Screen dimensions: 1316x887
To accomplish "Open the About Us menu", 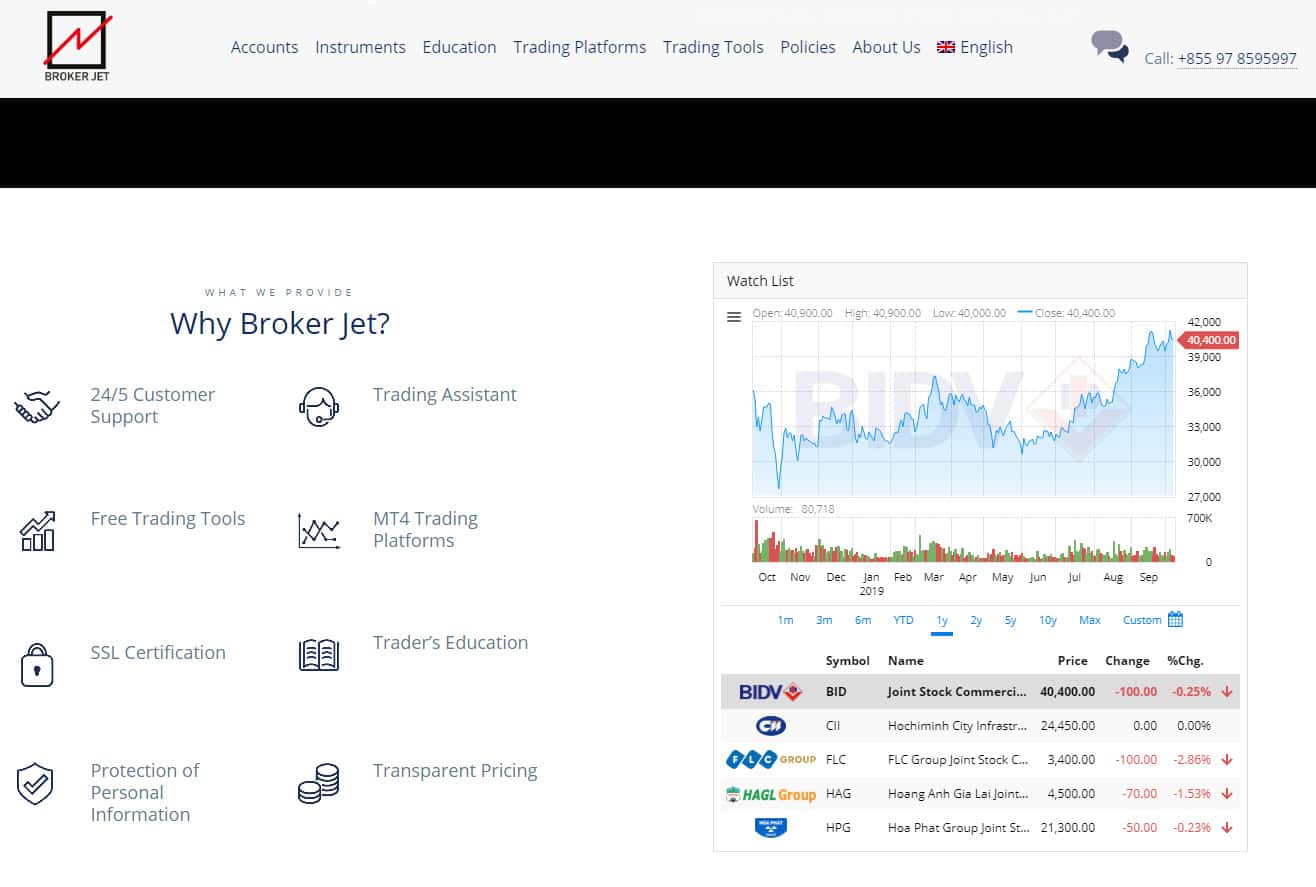I will (886, 47).
